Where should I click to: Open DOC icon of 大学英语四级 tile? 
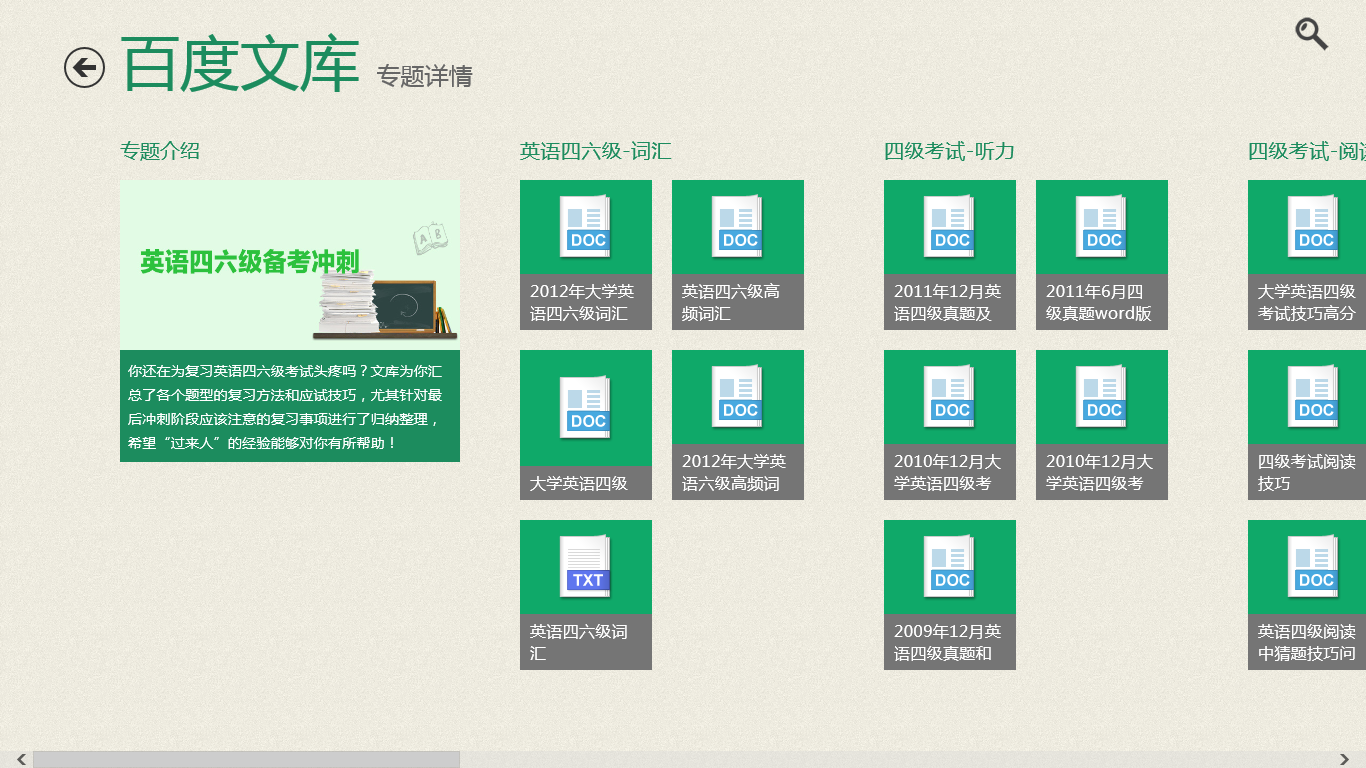click(x=585, y=408)
